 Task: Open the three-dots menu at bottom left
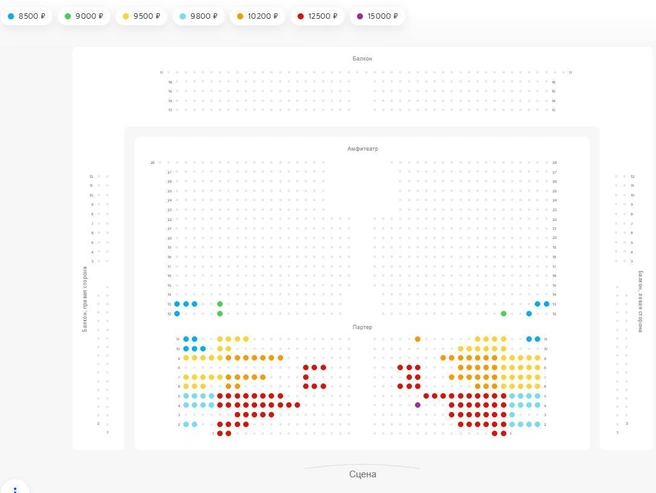coord(15,489)
